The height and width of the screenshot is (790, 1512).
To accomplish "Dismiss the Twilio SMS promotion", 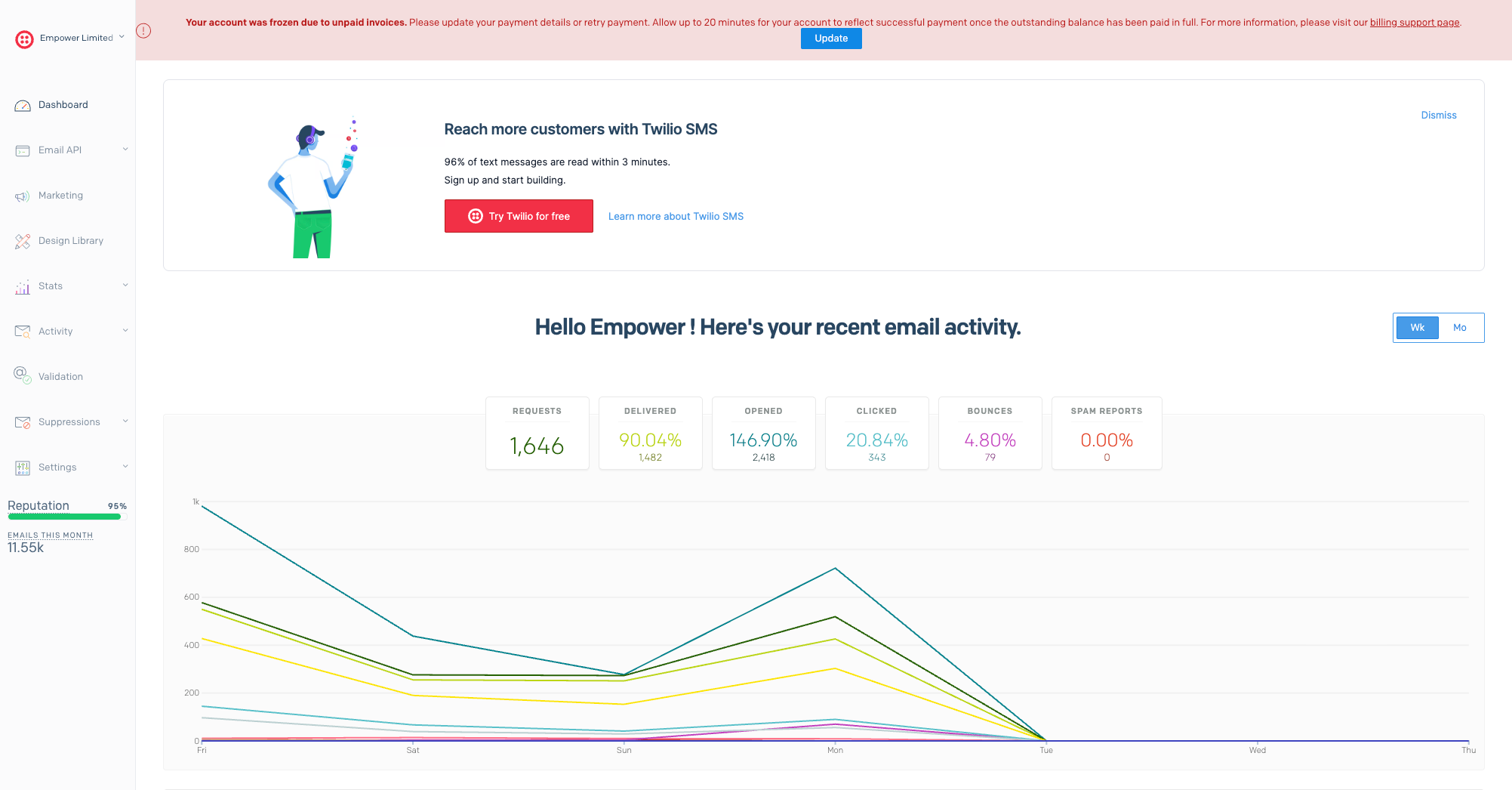I will (1438, 116).
